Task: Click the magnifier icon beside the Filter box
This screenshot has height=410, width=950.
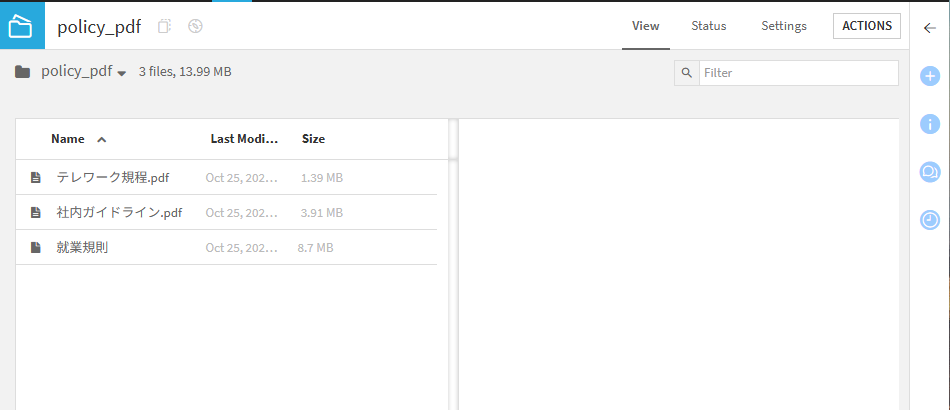Action: point(686,73)
